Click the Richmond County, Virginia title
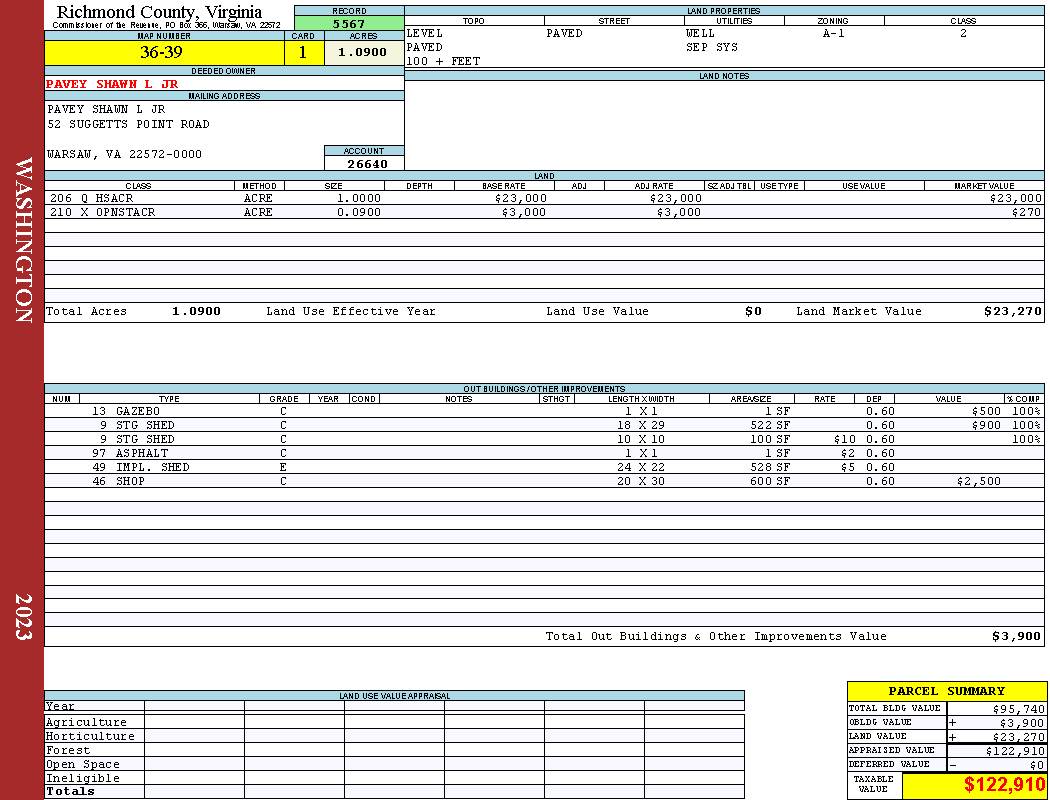The height and width of the screenshot is (800, 1050). click(159, 12)
